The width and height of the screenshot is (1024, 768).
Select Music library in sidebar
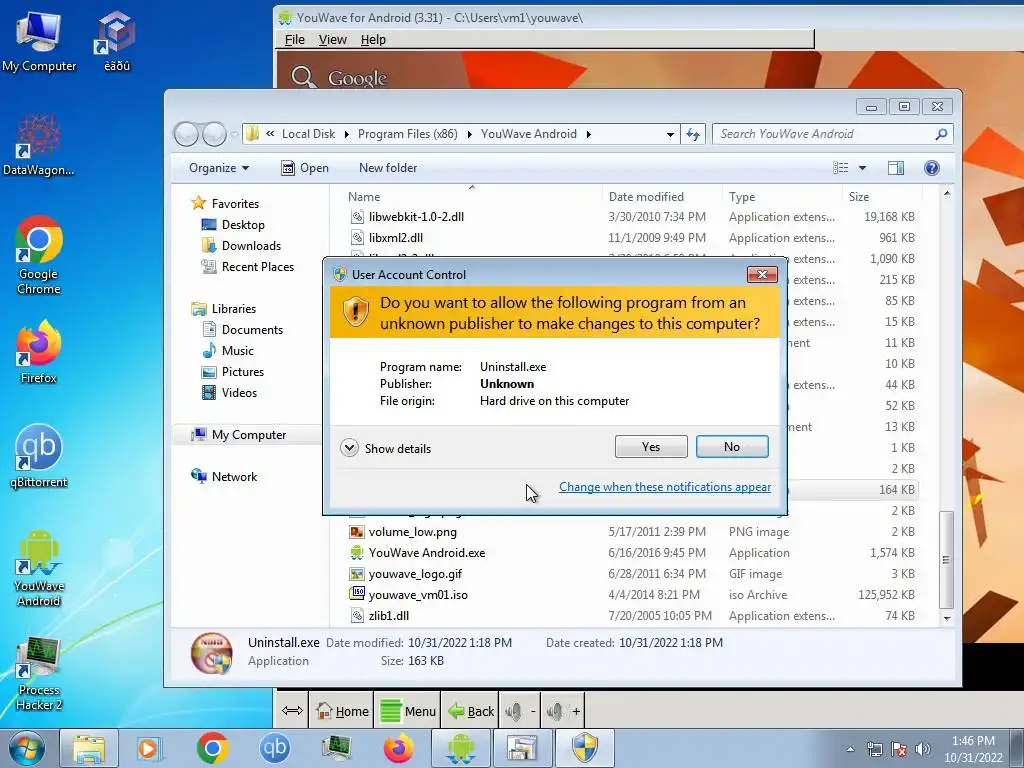(237, 351)
